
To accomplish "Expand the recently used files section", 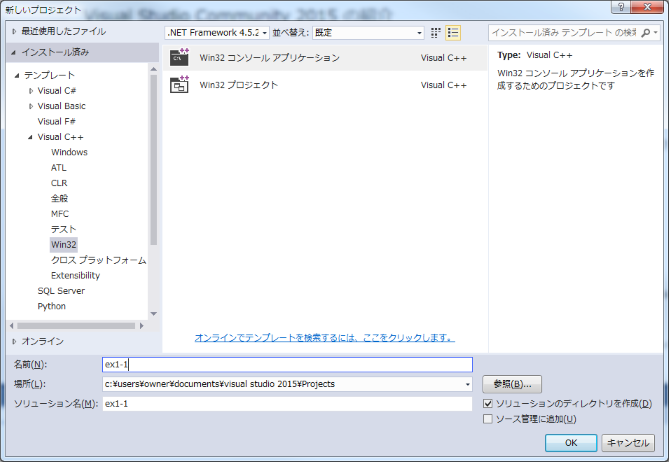I will coord(14,31).
